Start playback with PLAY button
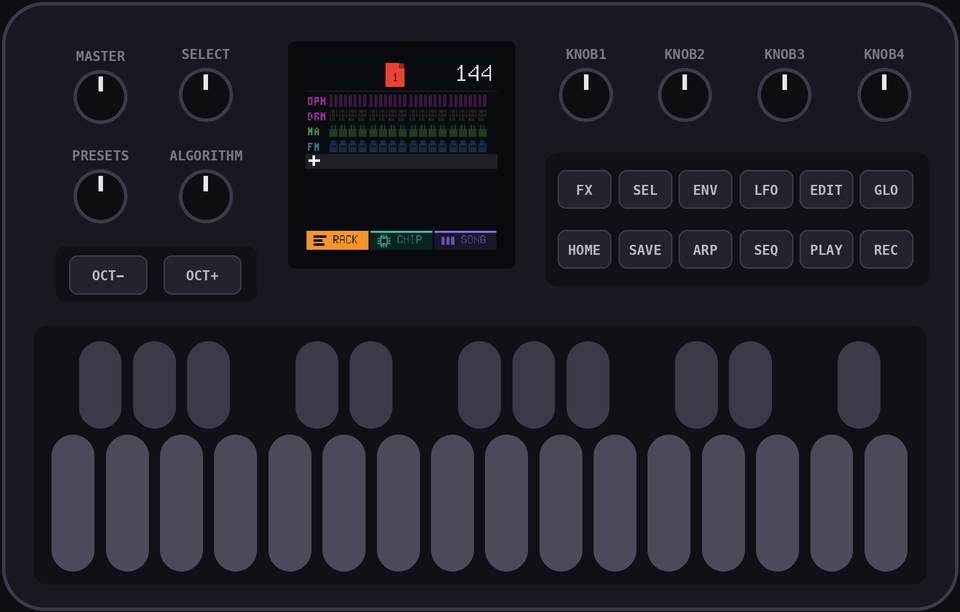This screenshot has height=612, width=960. point(826,250)
